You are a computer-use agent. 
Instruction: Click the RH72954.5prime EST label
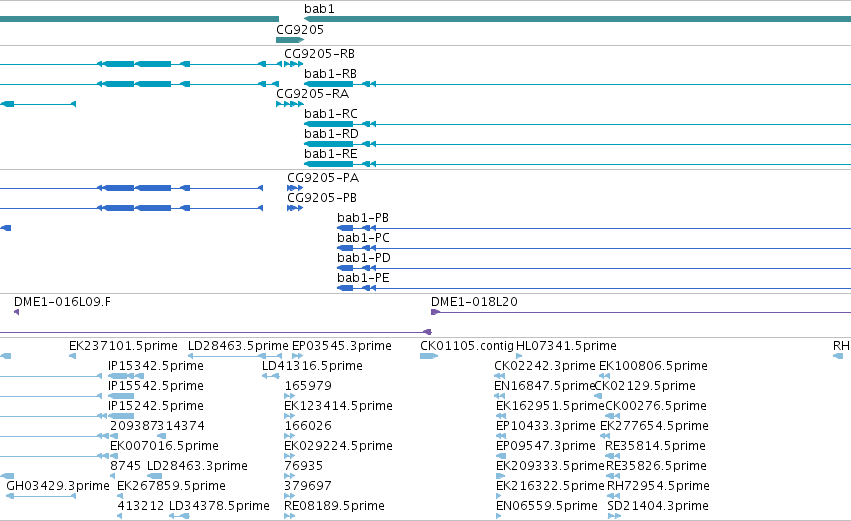pyautogui.click(x=658, y=487)
